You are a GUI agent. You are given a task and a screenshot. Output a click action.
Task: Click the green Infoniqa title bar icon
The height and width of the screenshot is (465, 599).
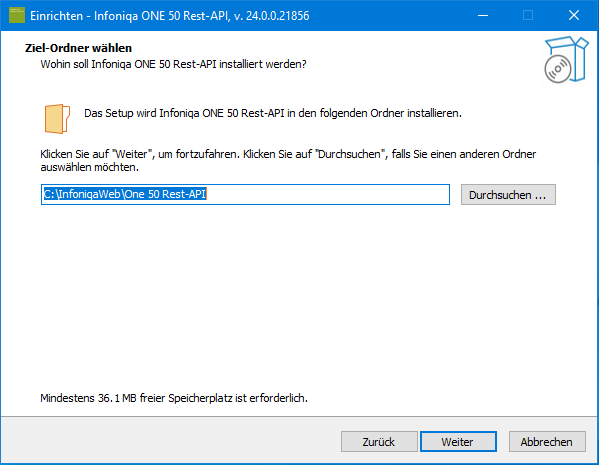17,15
